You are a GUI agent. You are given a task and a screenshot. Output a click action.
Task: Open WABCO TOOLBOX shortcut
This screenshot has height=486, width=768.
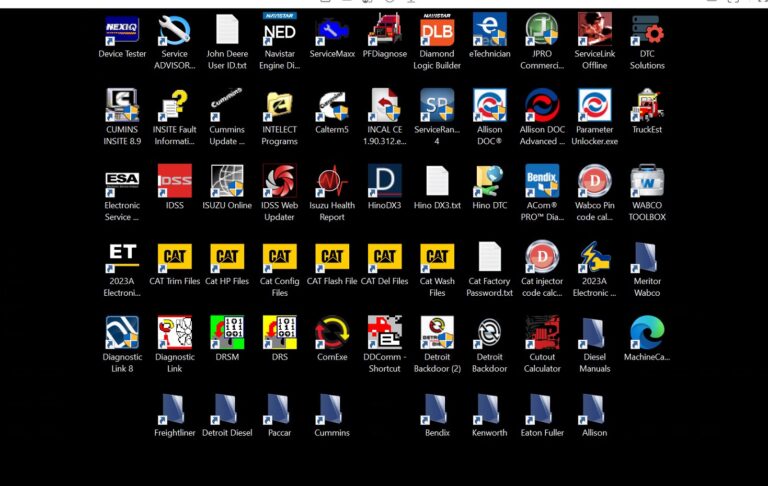pyautogui.click(x=647, y=181)
